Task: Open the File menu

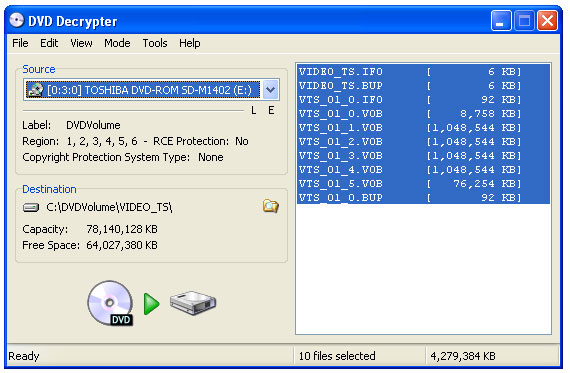Action: tap(20, 43)
